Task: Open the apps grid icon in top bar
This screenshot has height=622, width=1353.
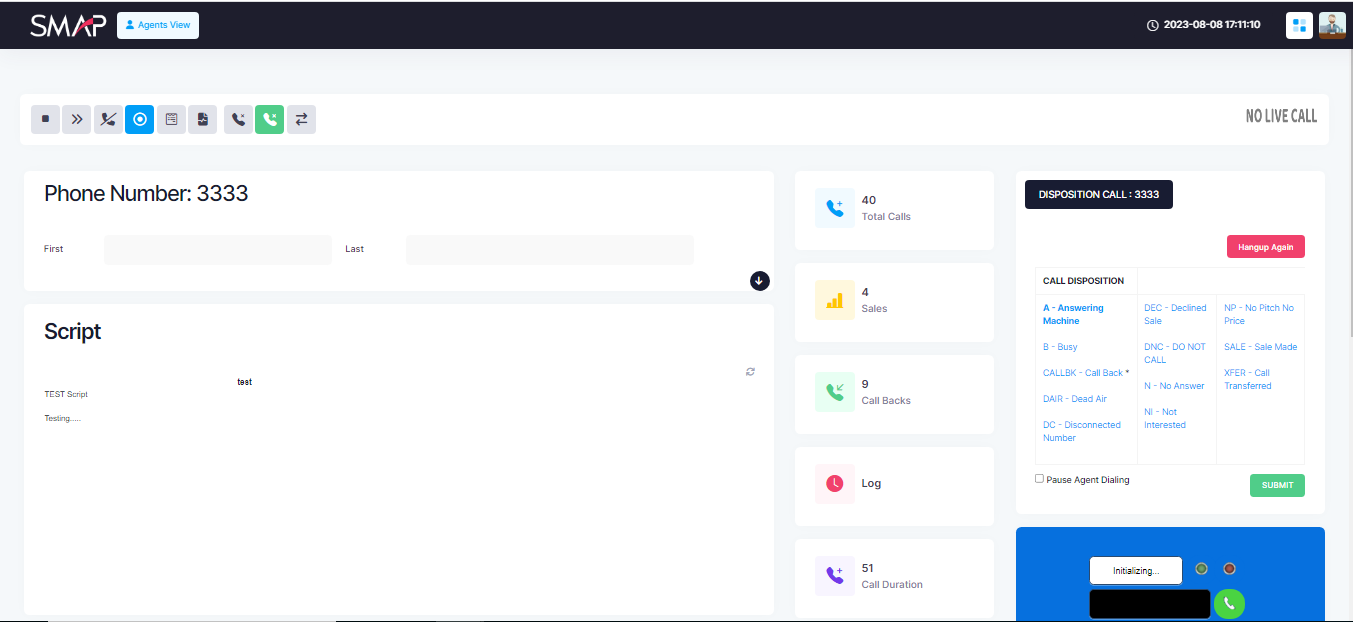Action: pos(1298,25)
